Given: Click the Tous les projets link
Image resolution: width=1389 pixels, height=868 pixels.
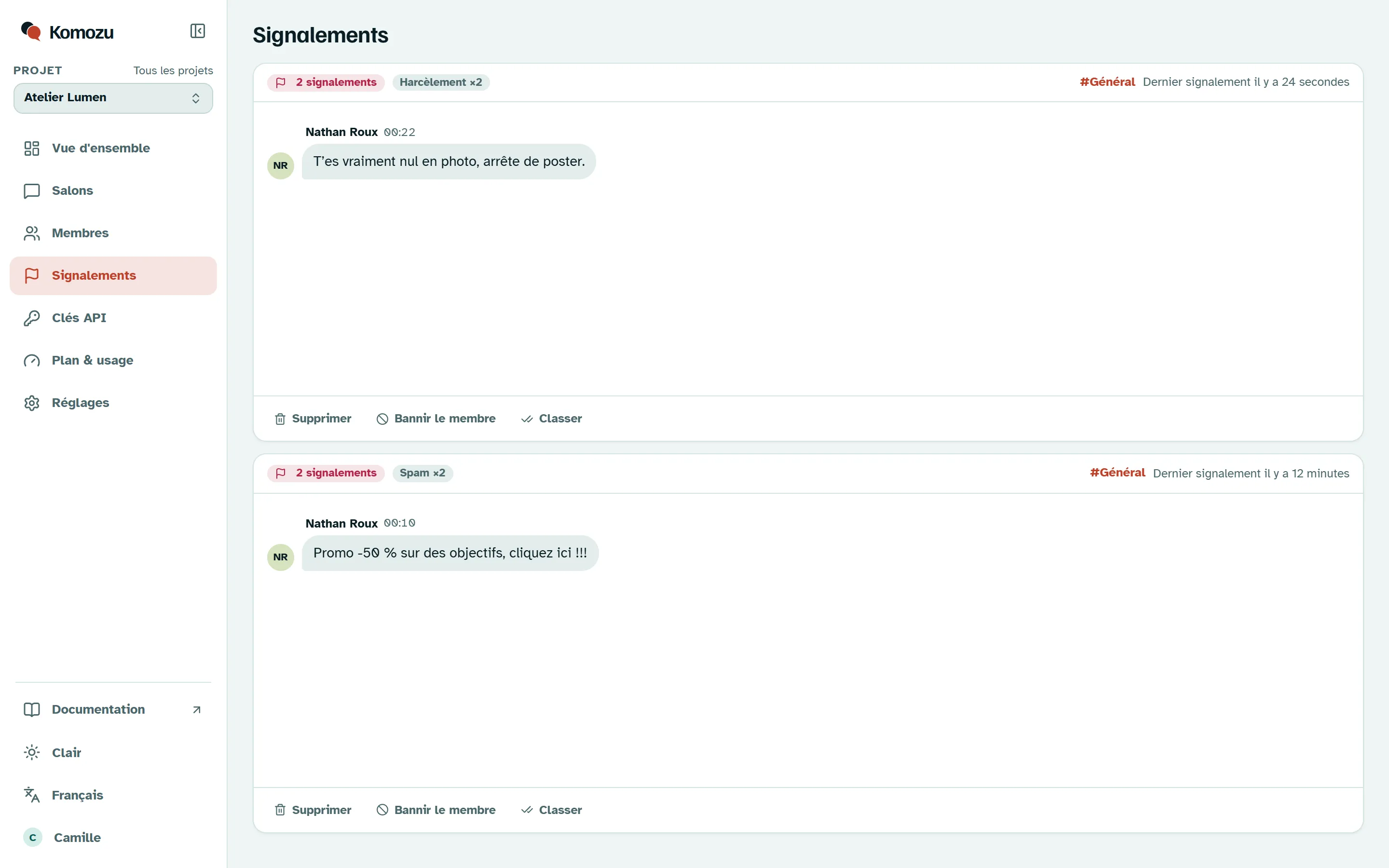Looking at the screenshot, I should 173,70.
